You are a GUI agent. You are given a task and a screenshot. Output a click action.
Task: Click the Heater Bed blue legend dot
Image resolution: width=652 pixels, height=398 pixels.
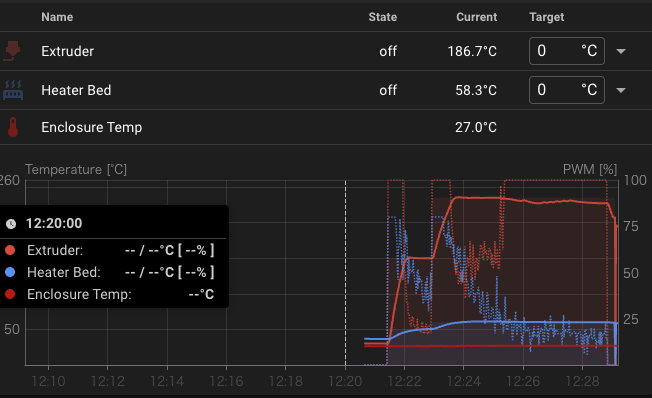coord(10,272)
